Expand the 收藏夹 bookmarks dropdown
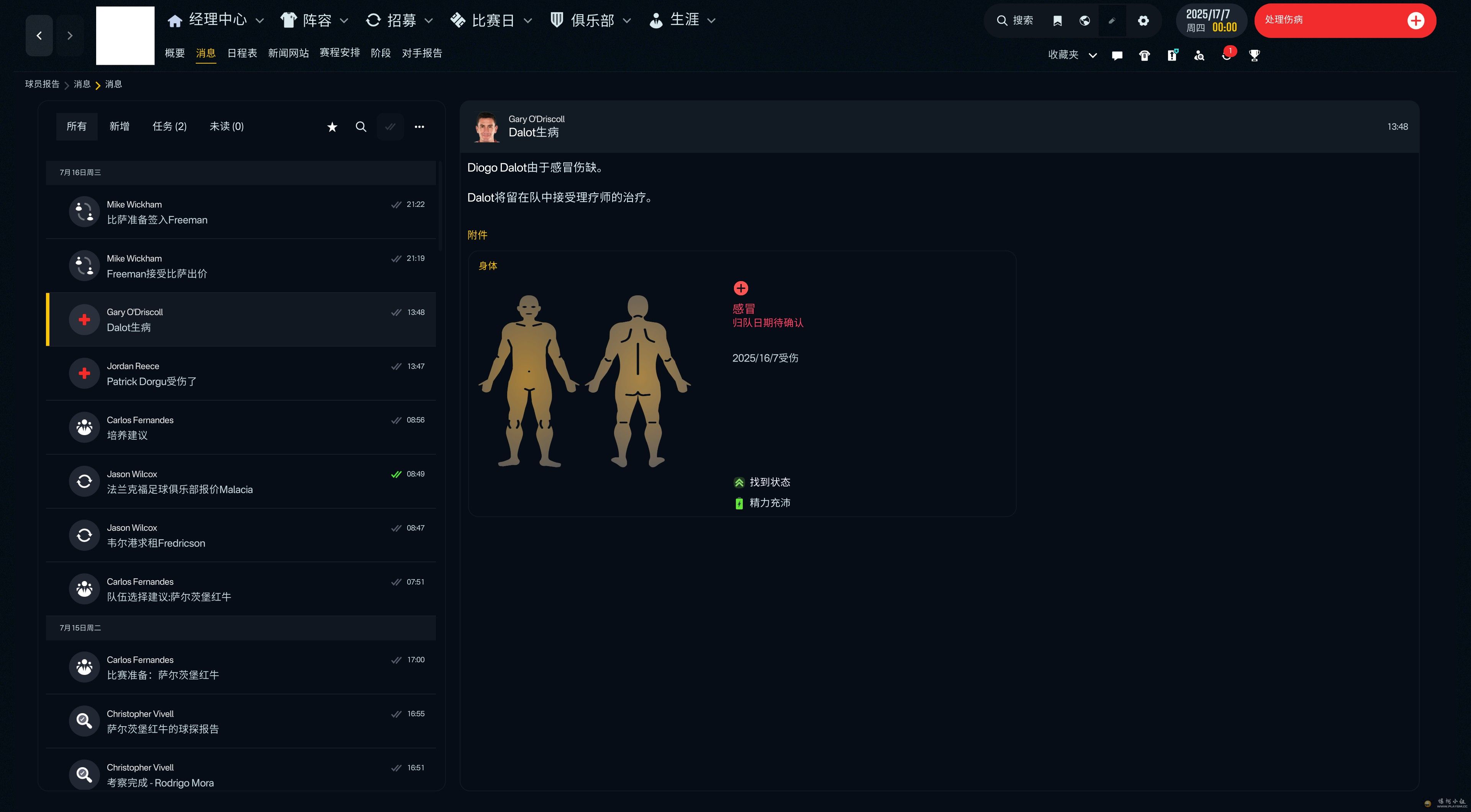The height and width of the screenshot is (812, 1471). click(x=1092, y=56)
